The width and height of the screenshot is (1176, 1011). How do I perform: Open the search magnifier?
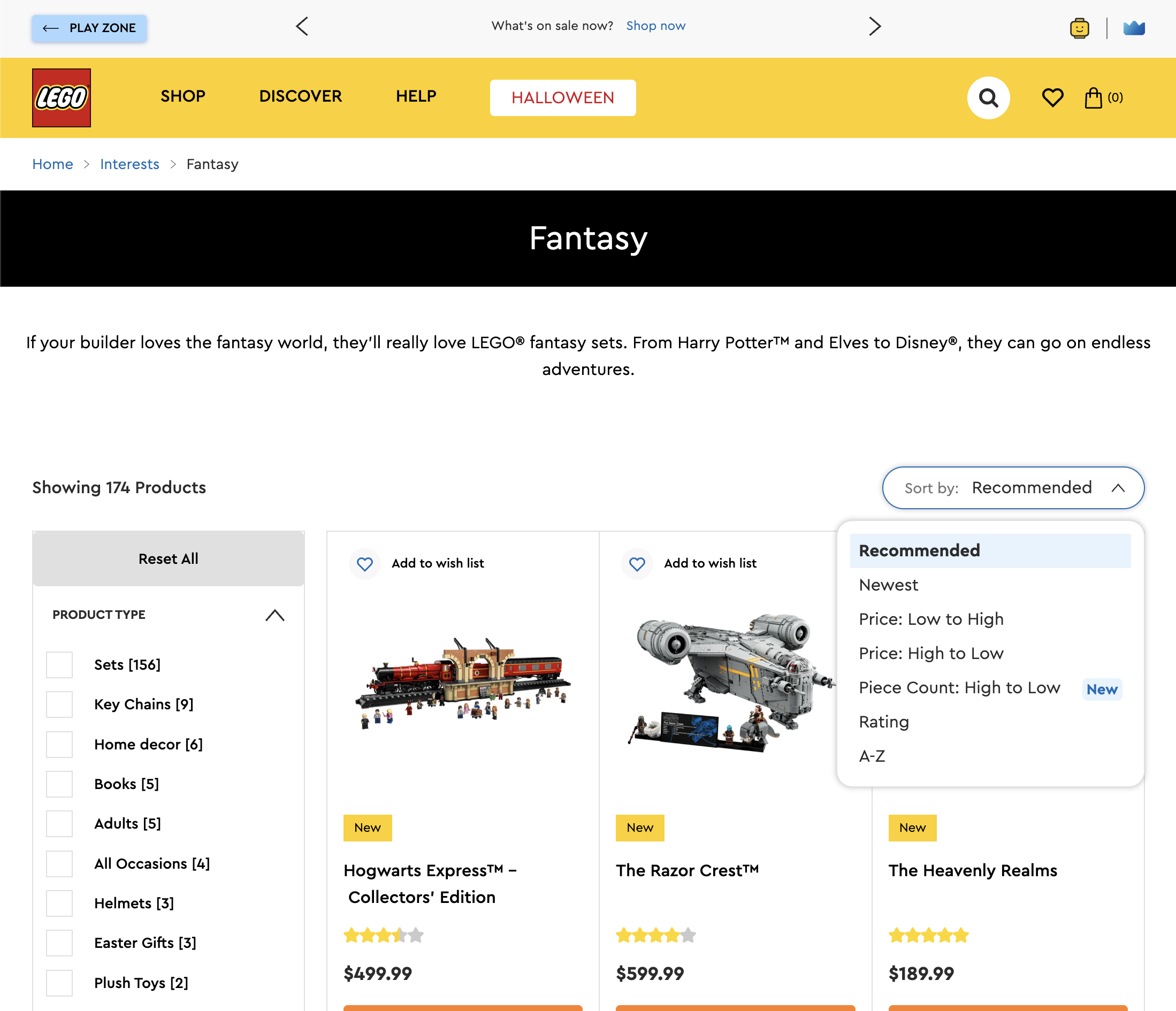988,97
